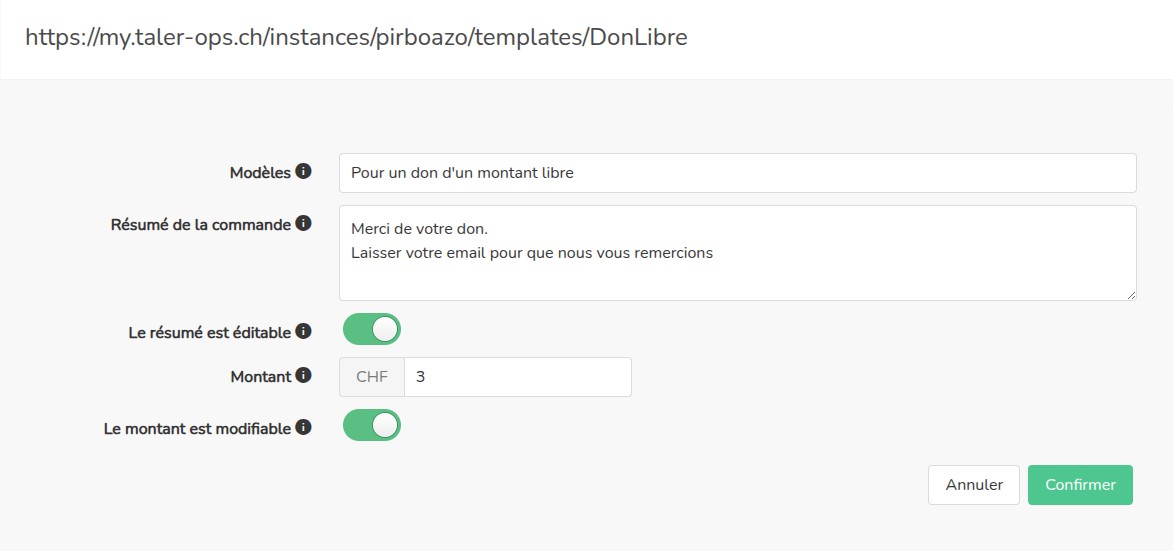Click the Le montant est modifiable label
Viewport: 1173px width, 551px height.
[197, 428]
